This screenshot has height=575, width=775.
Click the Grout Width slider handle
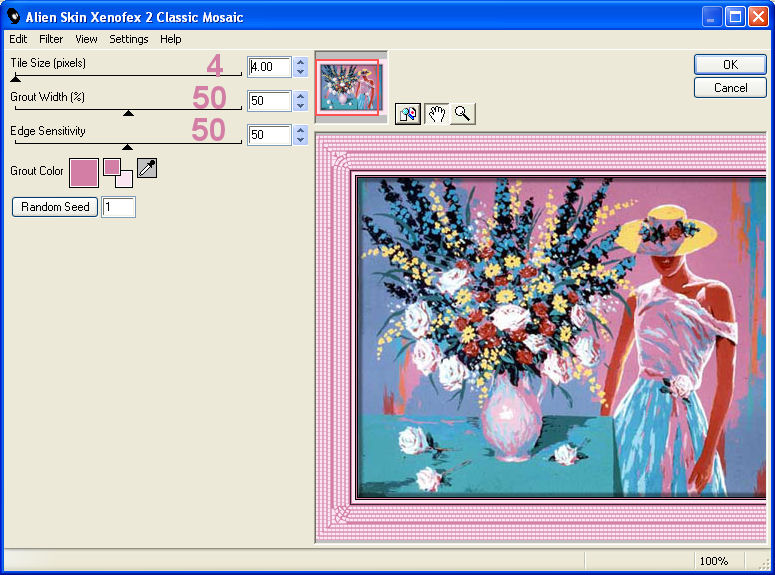(x=129, y=113)
